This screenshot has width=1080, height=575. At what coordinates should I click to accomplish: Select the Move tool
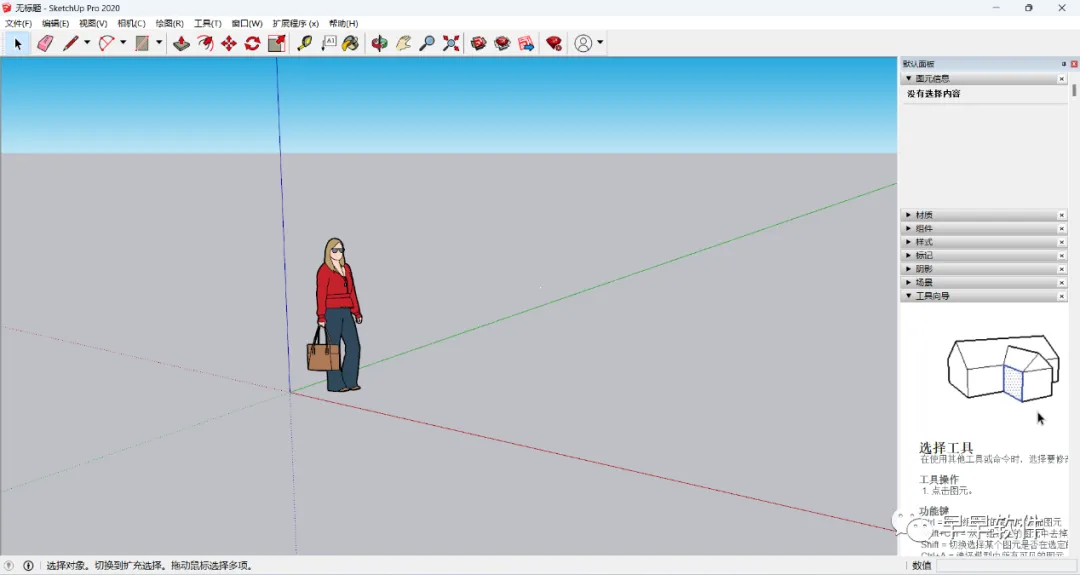[229, 43]
